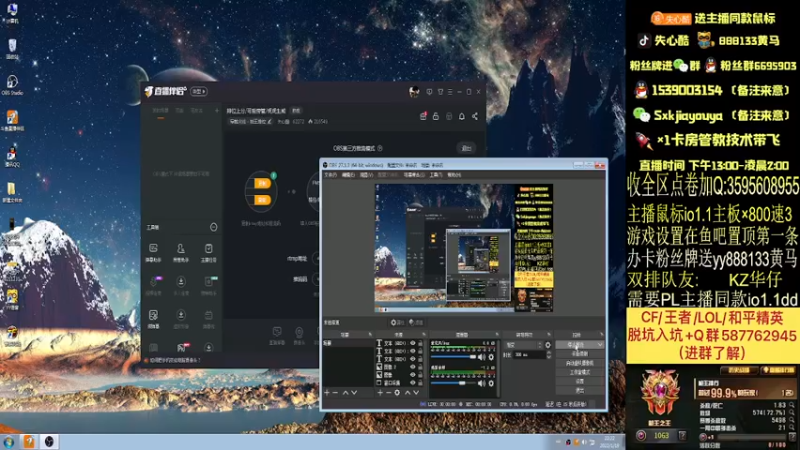Toggle visibility of the first text source
The image size is (800, 450).
[412, 343]
